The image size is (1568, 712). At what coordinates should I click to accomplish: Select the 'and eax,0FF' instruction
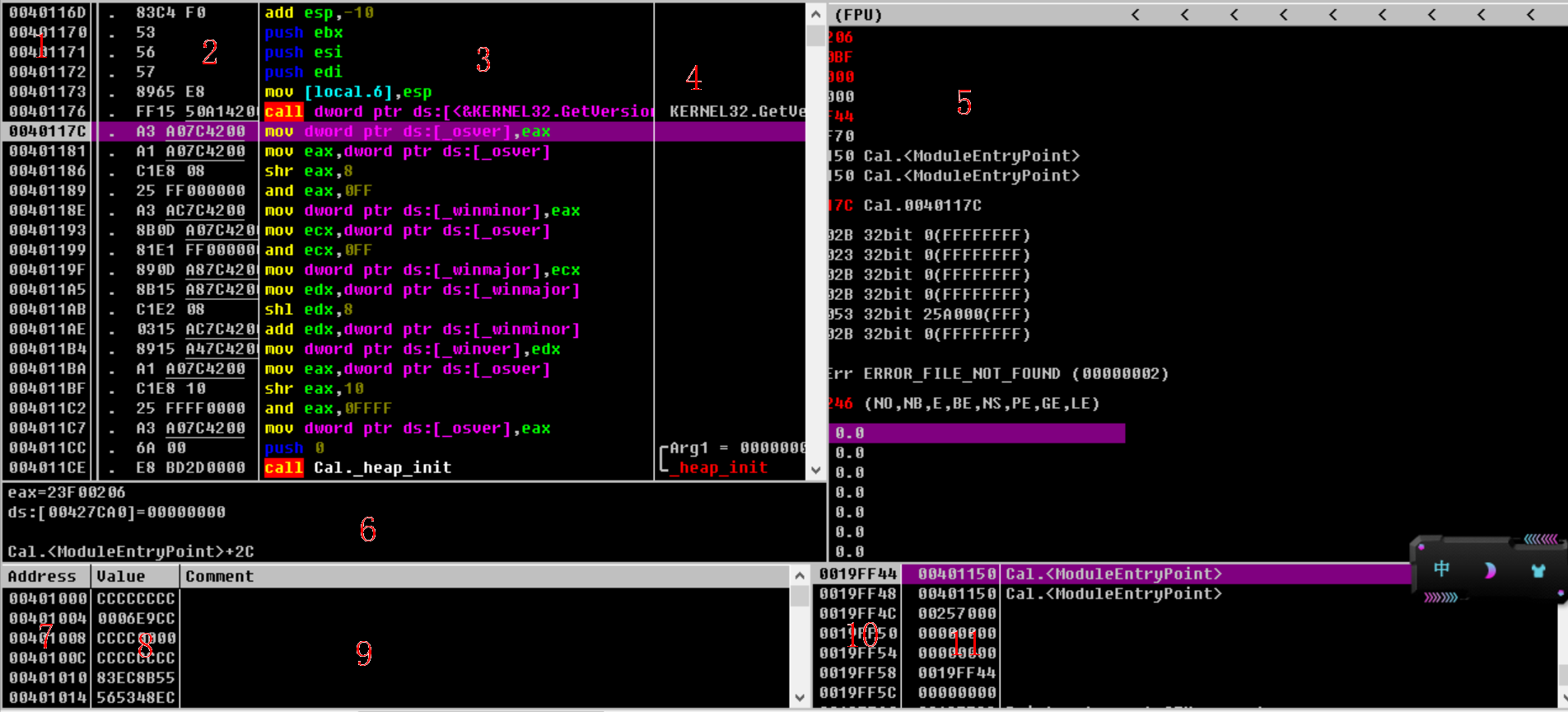319,191
